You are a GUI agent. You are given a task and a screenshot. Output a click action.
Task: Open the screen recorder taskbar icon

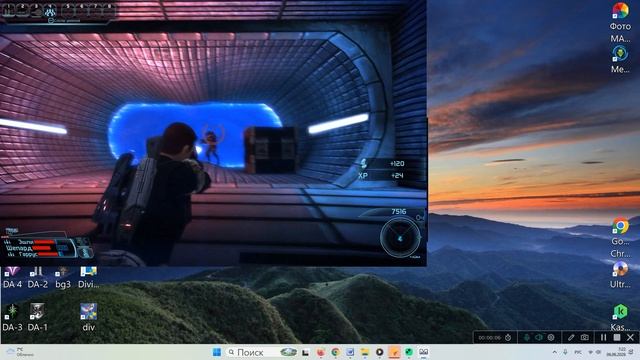click(x=424, y=352)
